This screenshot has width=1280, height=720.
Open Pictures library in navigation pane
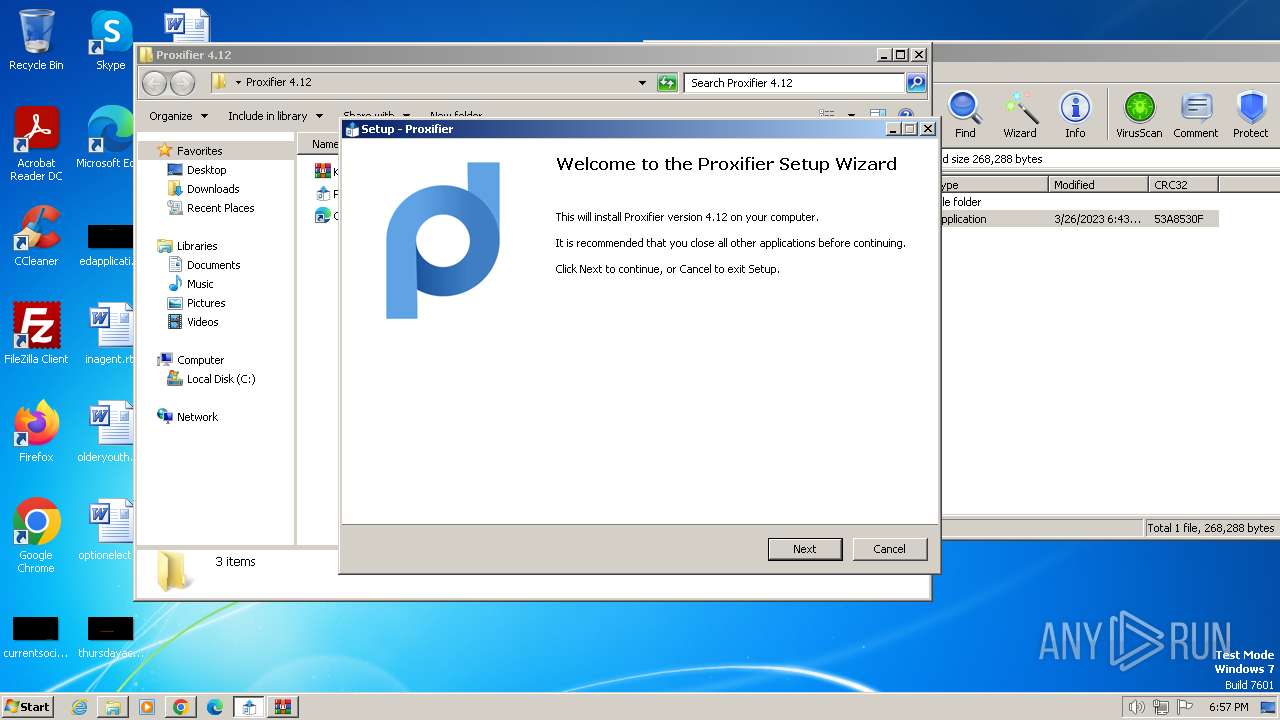(206, 303)
